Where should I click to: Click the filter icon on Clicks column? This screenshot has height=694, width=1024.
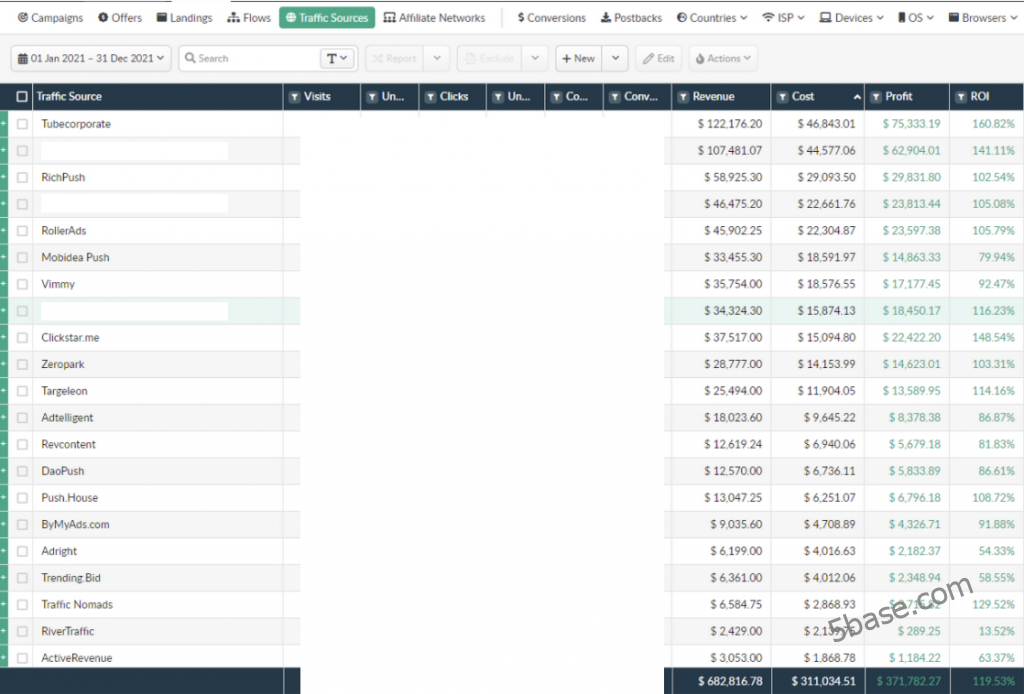tap(431, 97)
